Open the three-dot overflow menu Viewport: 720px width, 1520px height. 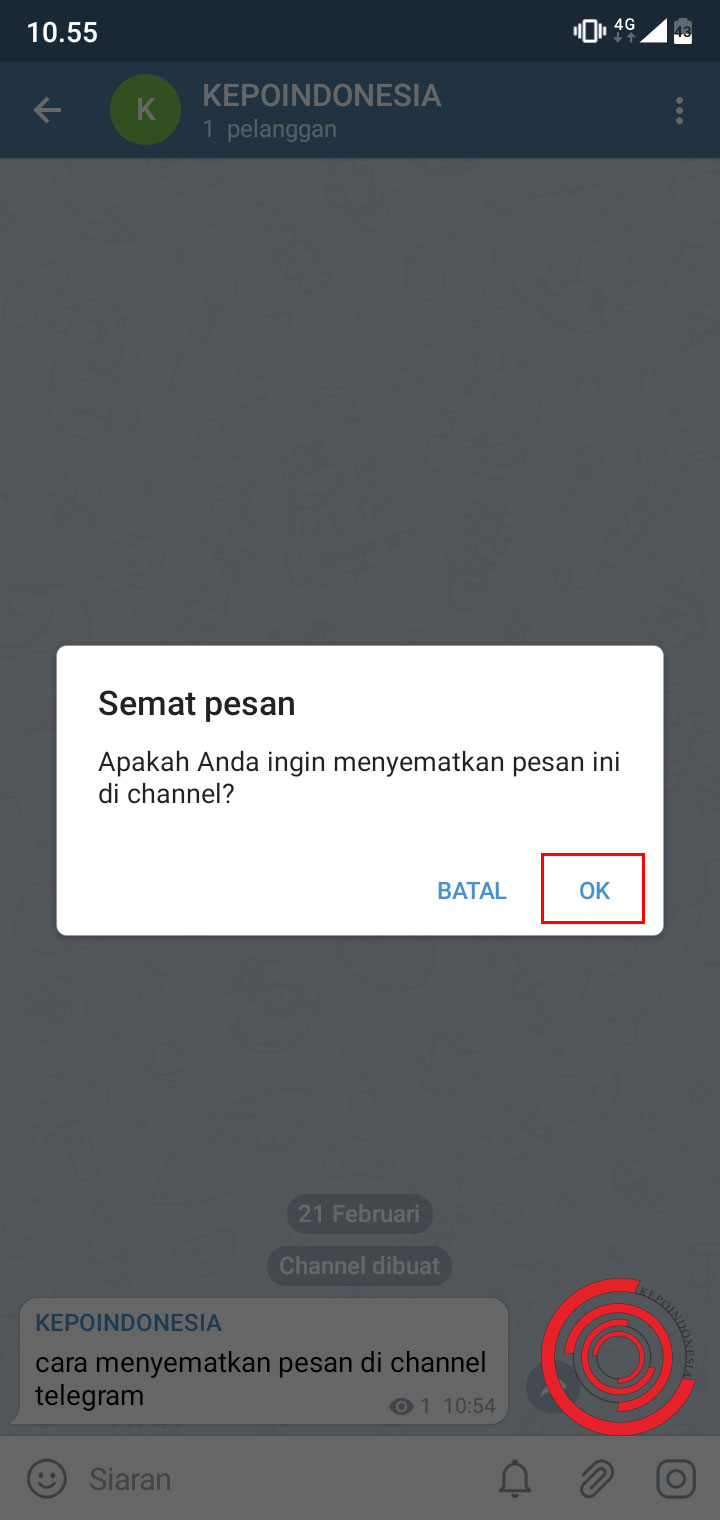(679, 110)
